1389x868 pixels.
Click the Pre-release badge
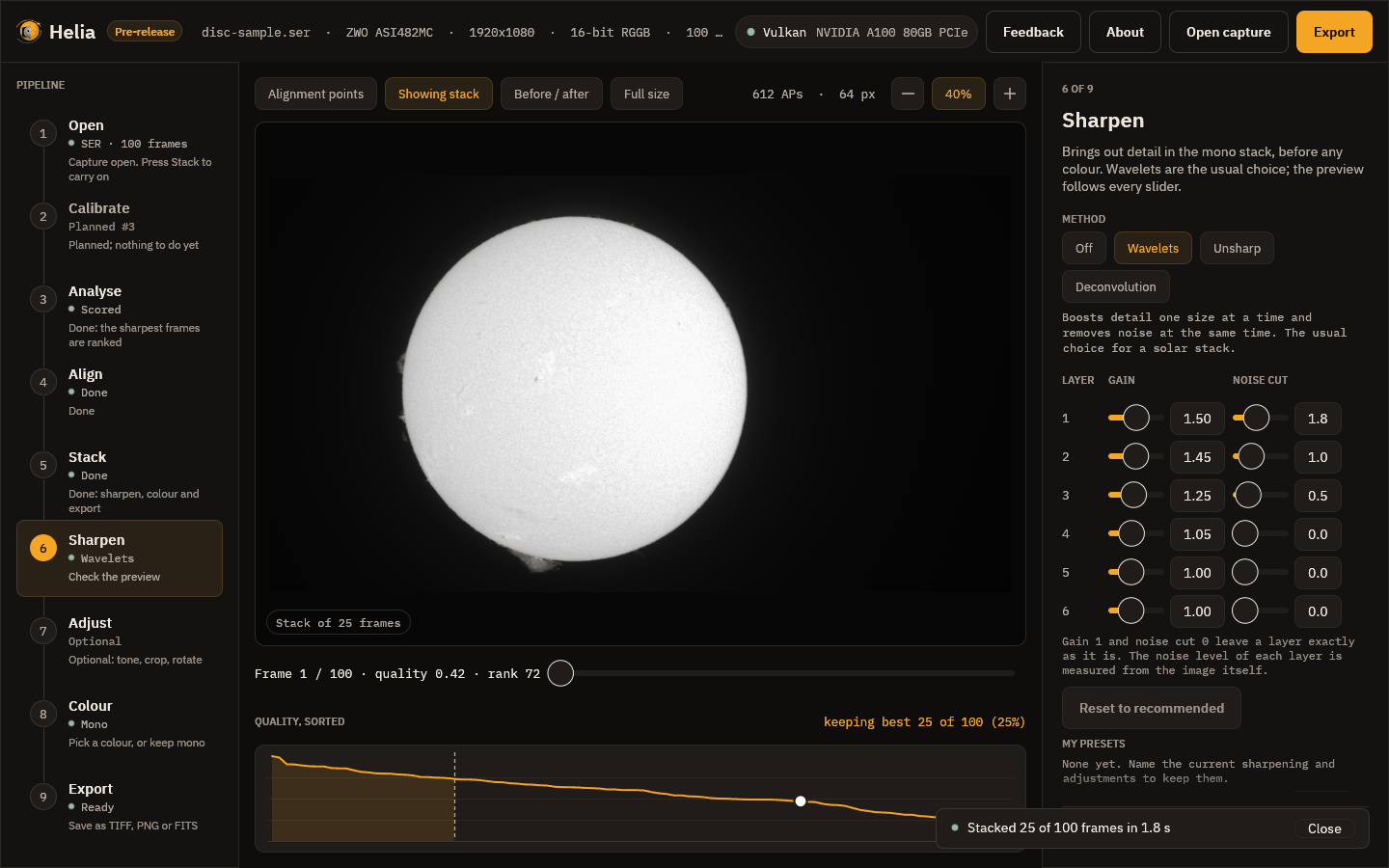click(x=145, y=32)
